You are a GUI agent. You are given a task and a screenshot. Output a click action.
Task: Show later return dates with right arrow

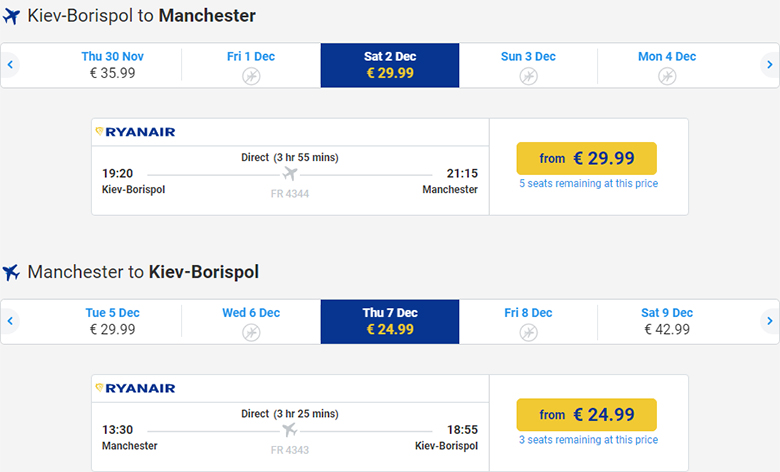(769, 321)
